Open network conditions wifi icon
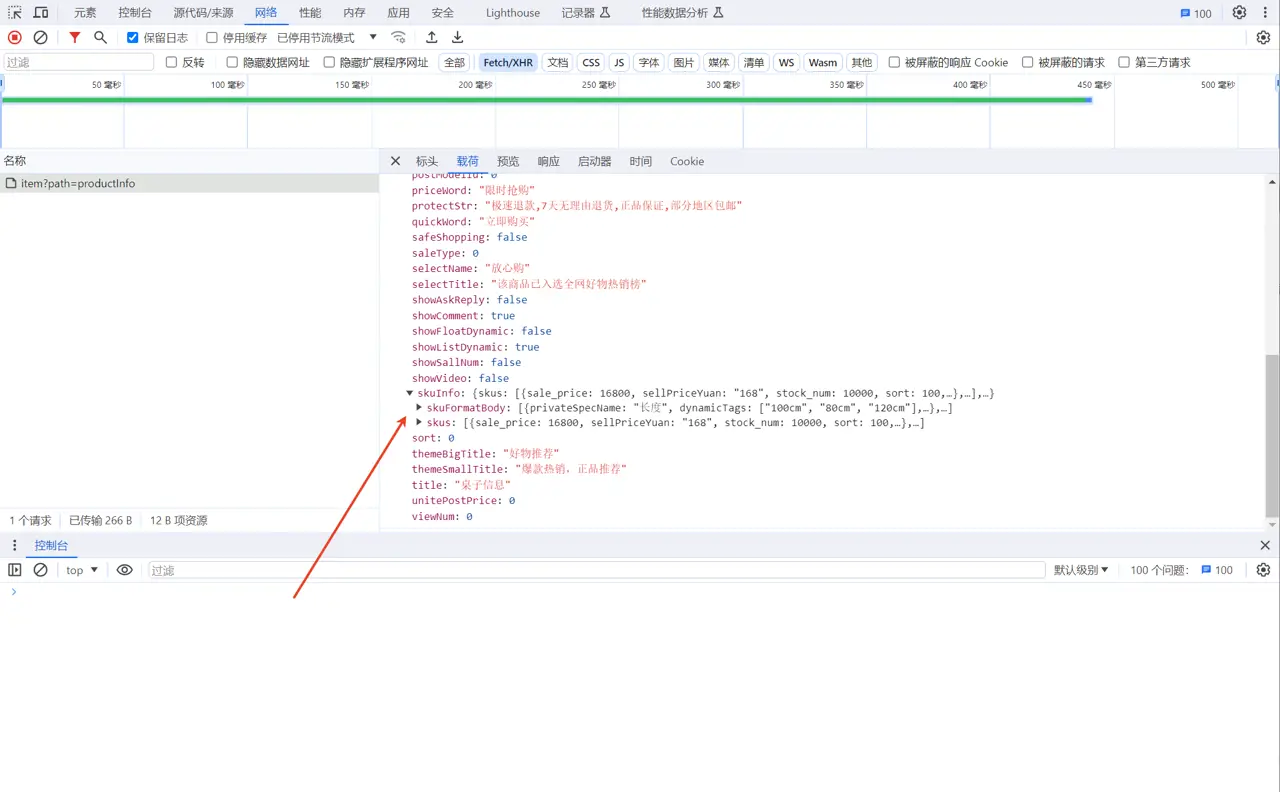 pyautogui.click(x=399, y=37)
